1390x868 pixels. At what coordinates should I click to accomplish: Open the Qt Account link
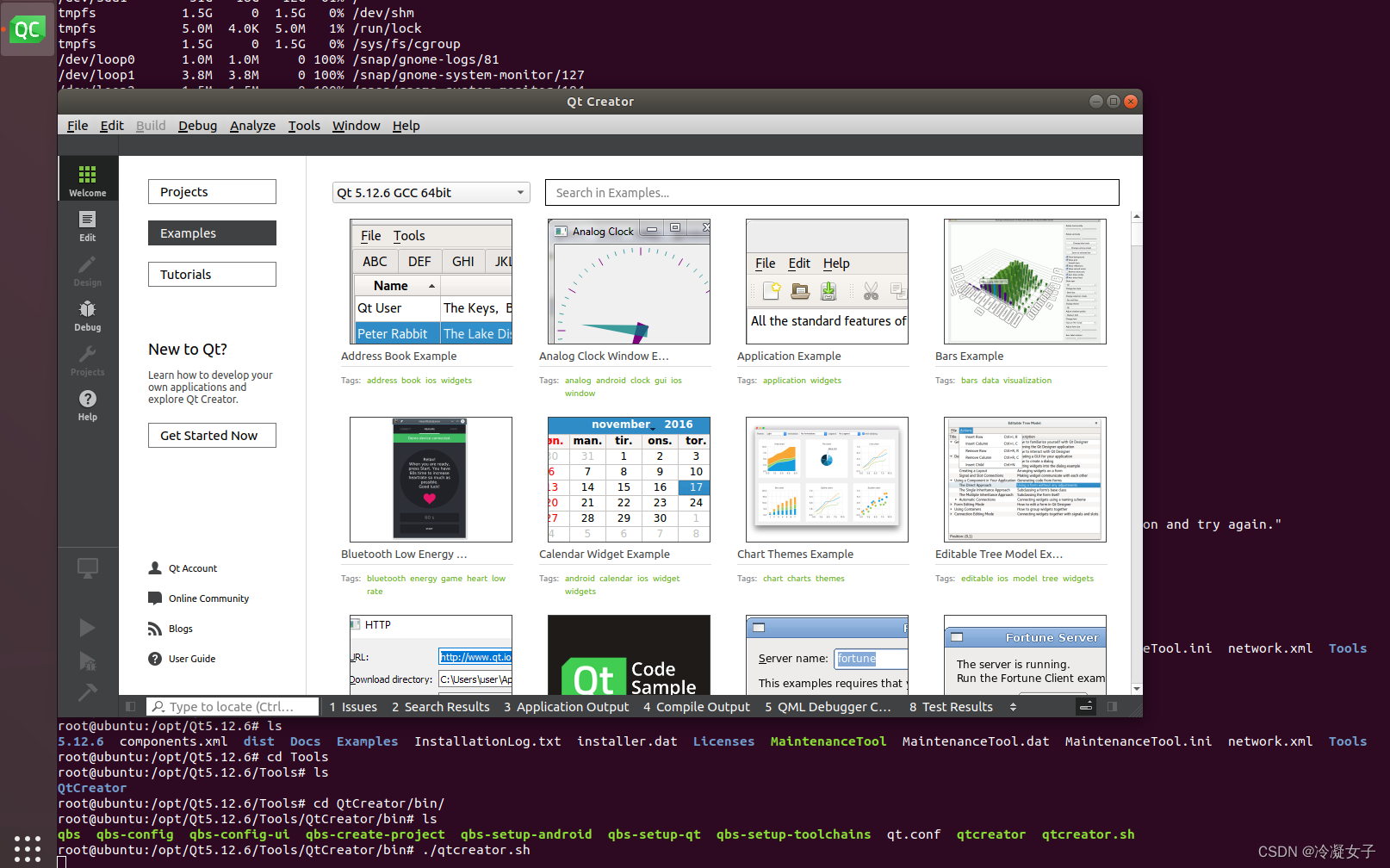pos(193,568)
